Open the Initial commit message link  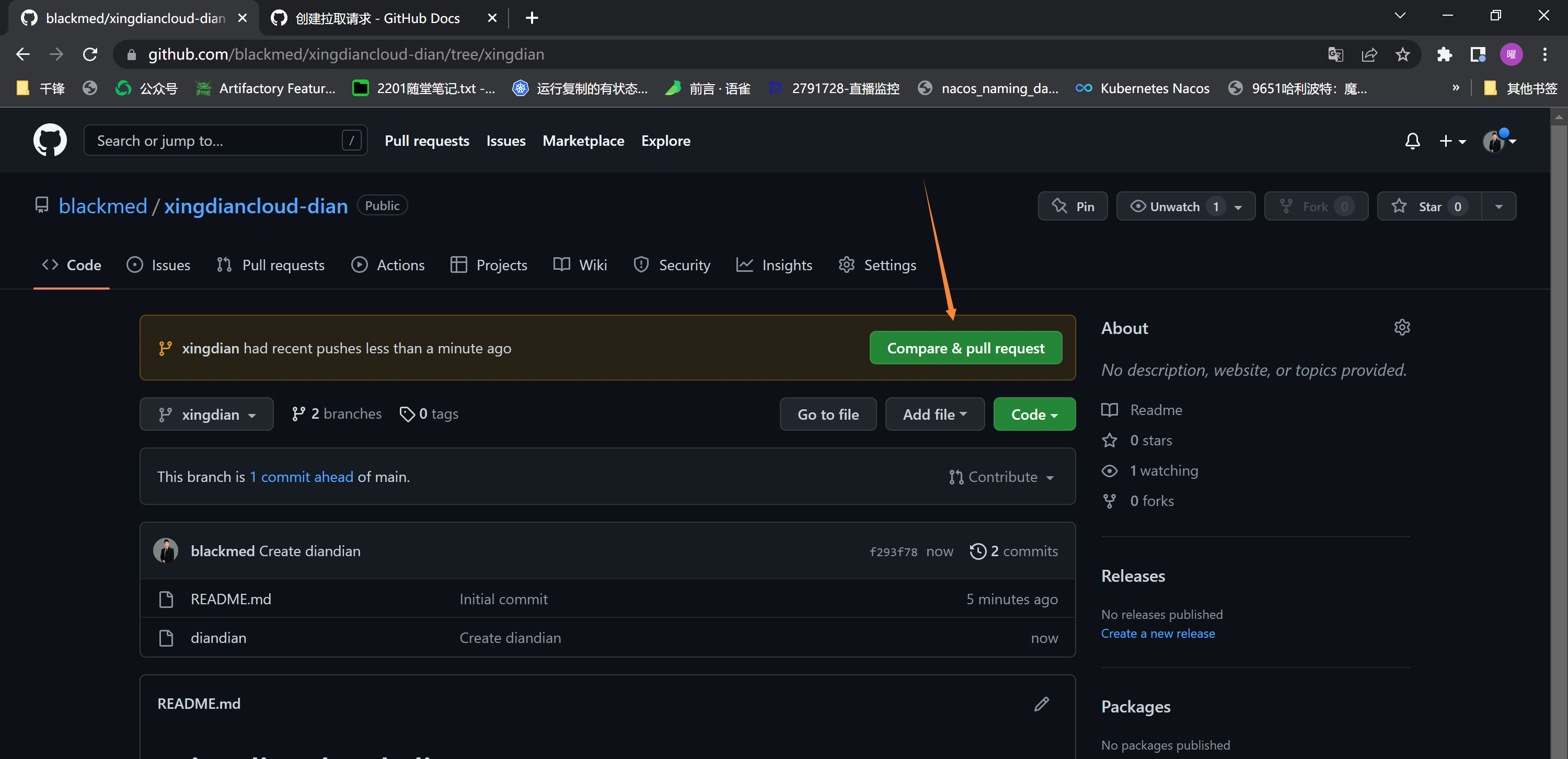(503, 599)
